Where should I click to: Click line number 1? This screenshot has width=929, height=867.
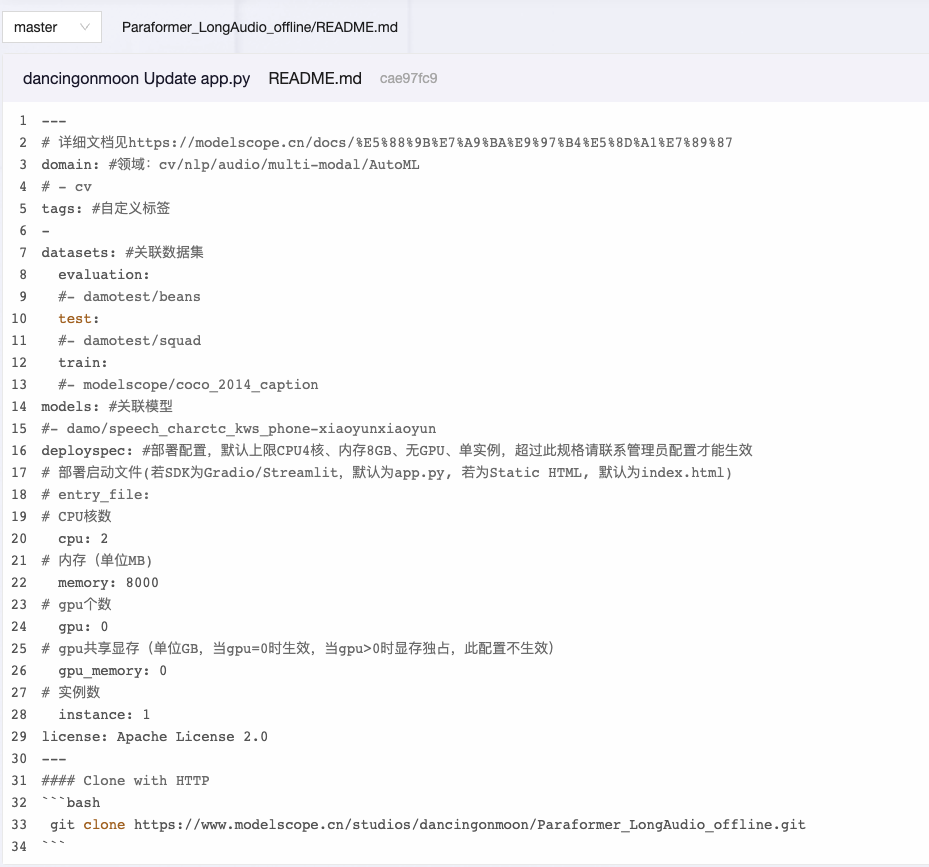(x=23, y=121)
